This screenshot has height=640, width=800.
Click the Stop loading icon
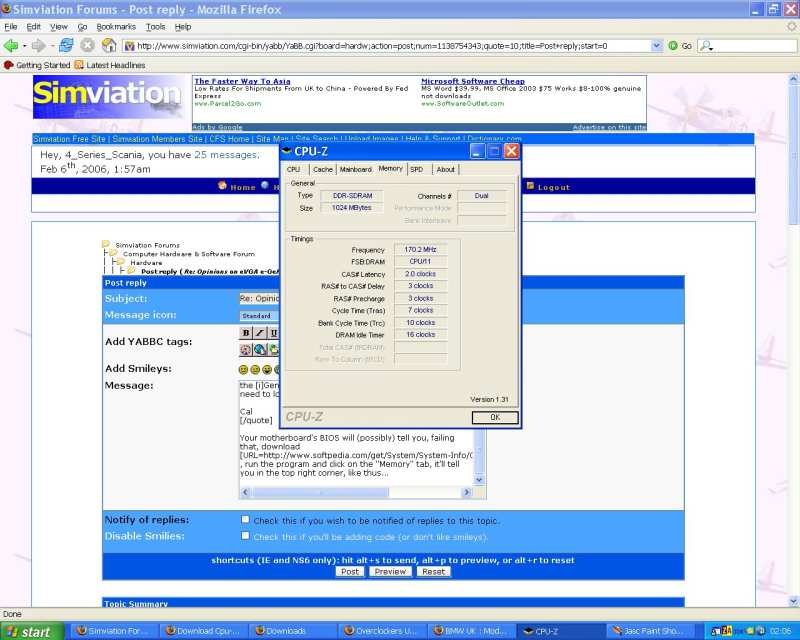pyautogui.click(x=88, y=45)
